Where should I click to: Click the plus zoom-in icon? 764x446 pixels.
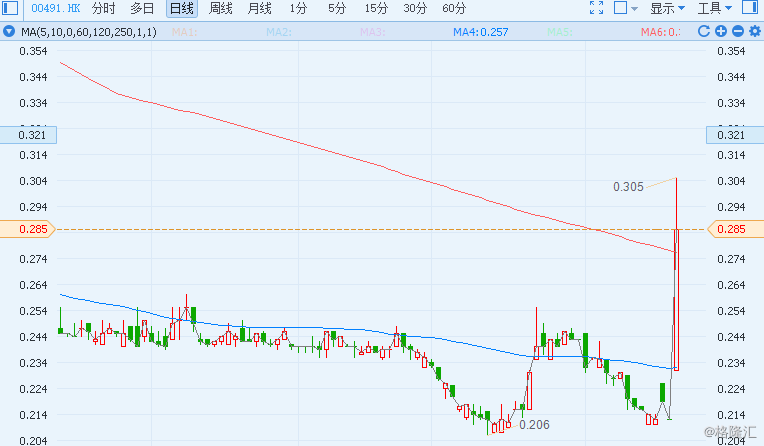click(720, 32)
